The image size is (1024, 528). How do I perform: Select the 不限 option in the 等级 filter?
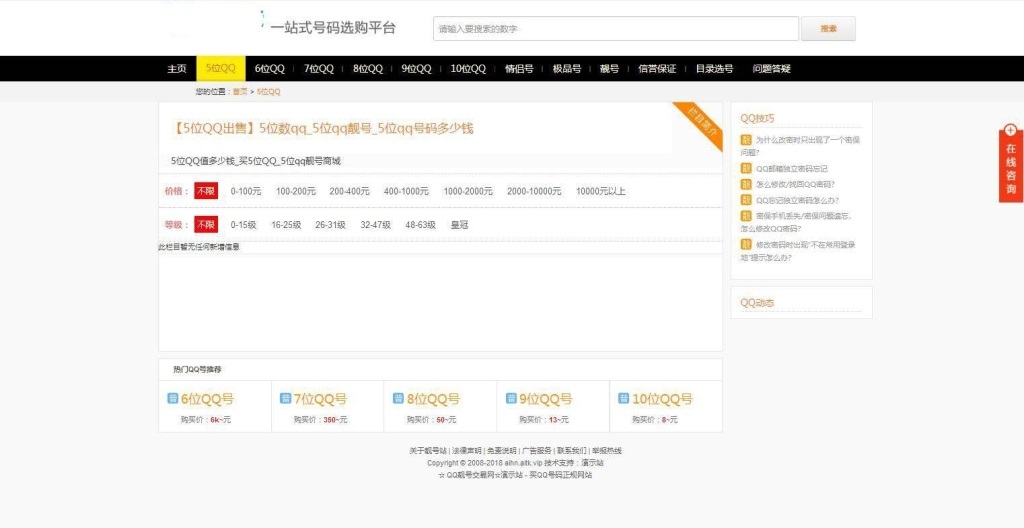point(205,225)
